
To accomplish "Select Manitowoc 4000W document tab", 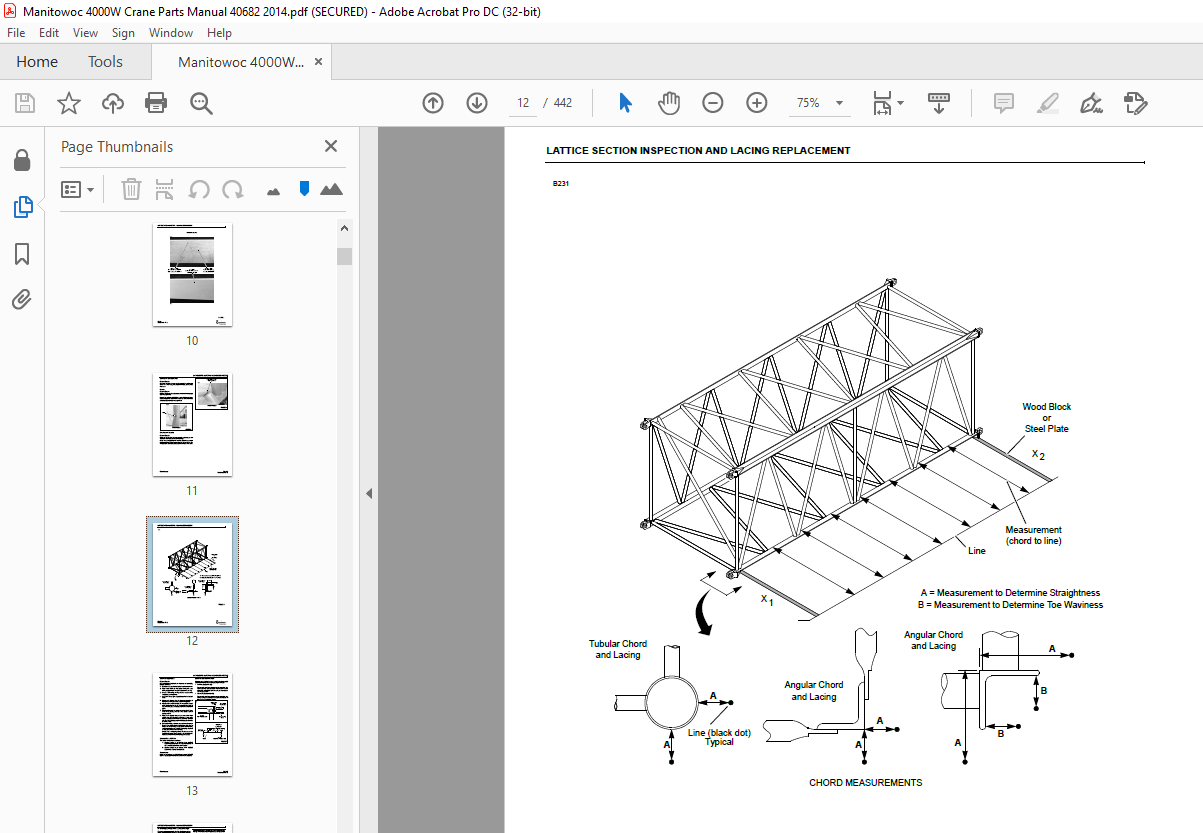I will point(241,62).
